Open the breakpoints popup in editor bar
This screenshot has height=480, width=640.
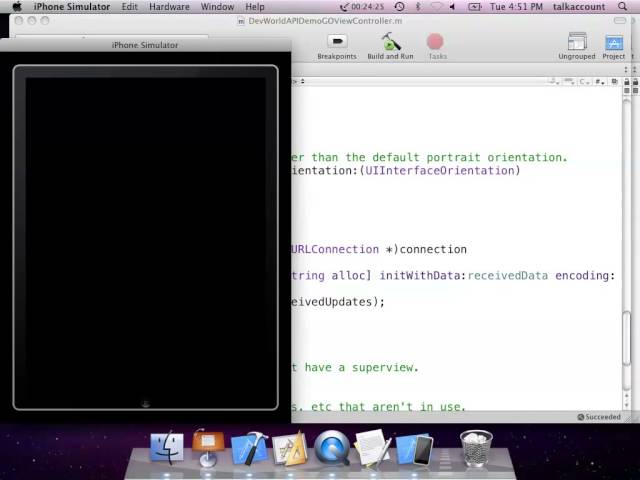click(569, 82)
